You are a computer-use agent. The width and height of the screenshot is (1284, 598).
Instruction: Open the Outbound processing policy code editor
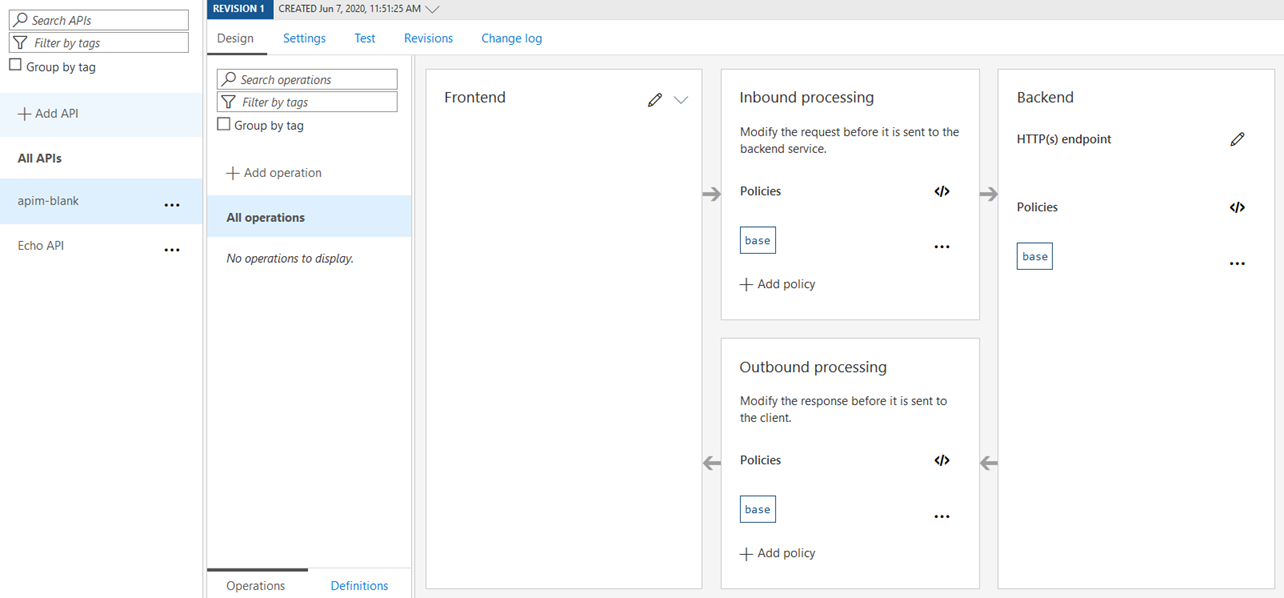tap(942, 461)
